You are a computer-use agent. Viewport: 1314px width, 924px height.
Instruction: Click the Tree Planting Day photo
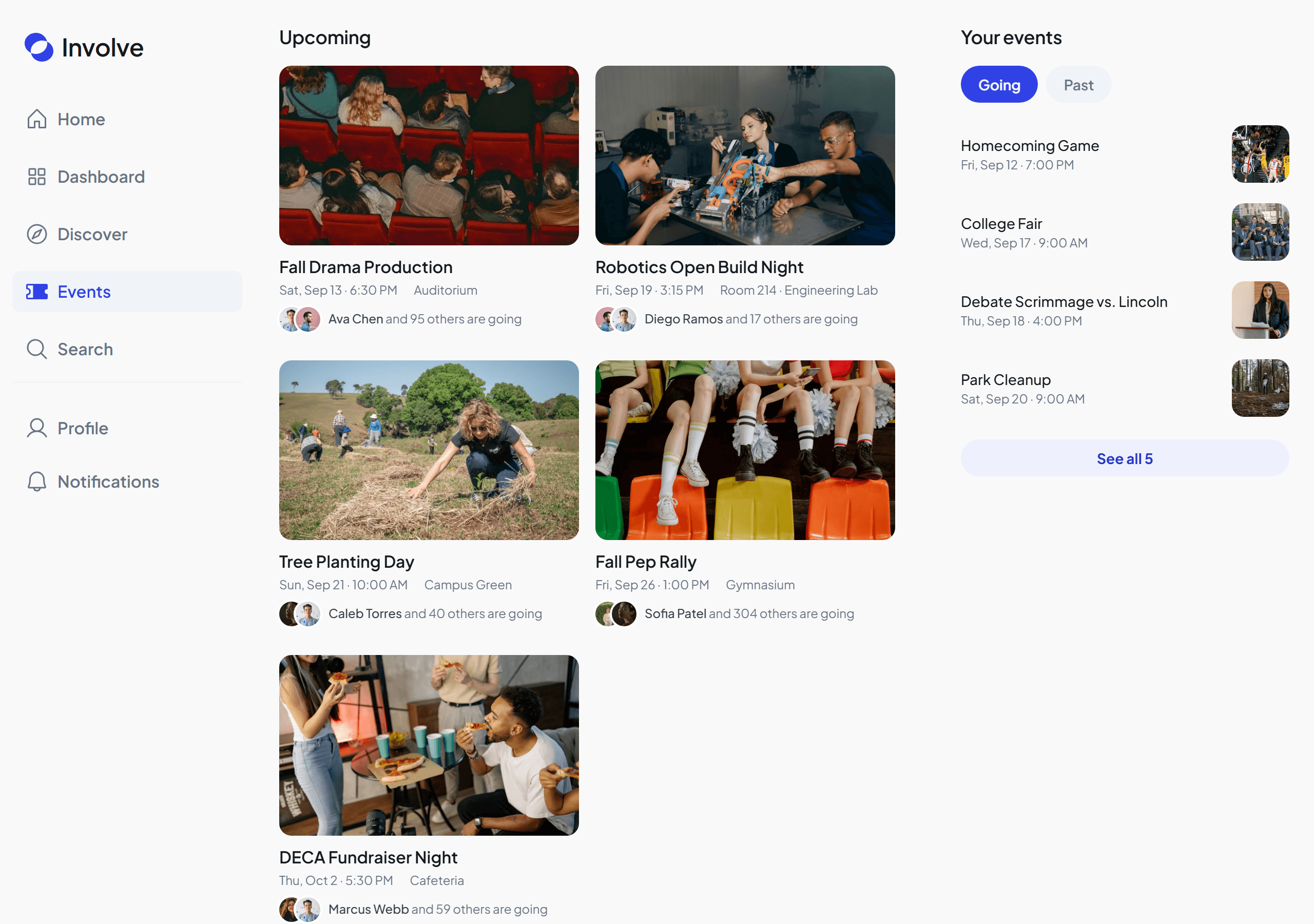(429, 451)
